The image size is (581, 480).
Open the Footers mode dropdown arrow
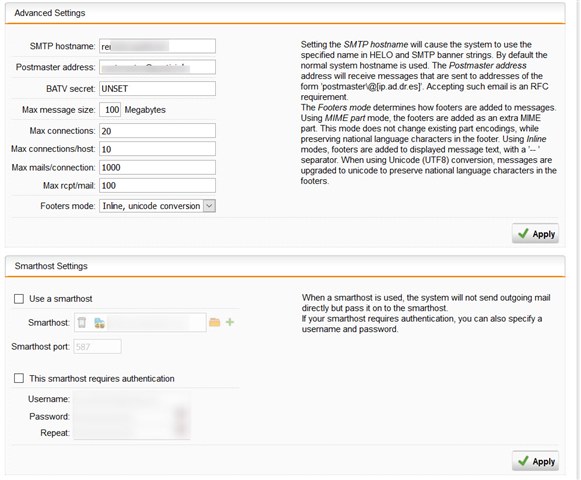tap(209, 206)
